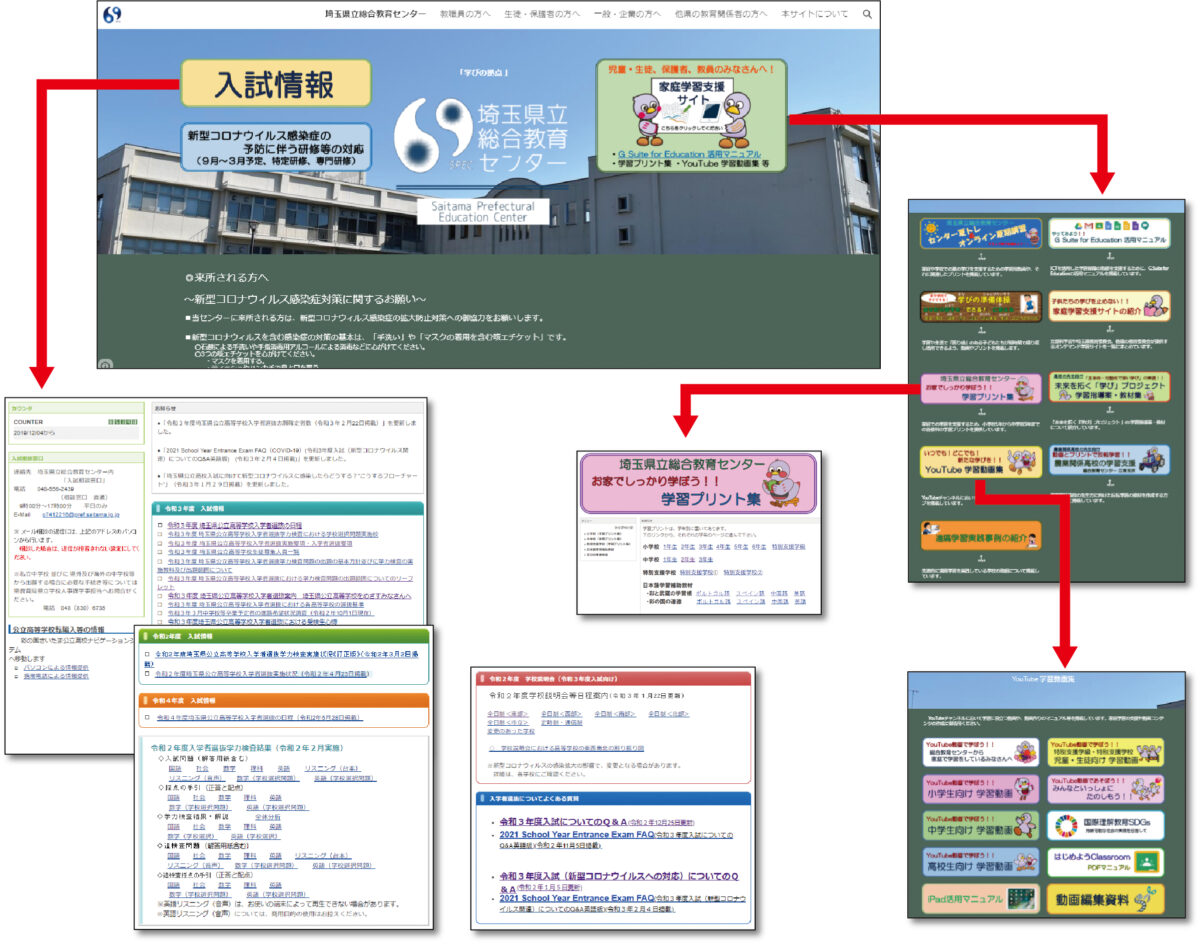The height and width of the screenshot is (945, 1200).
Task: Click the yellow 入試情報 banner
Action: click(x=275, y=84)
